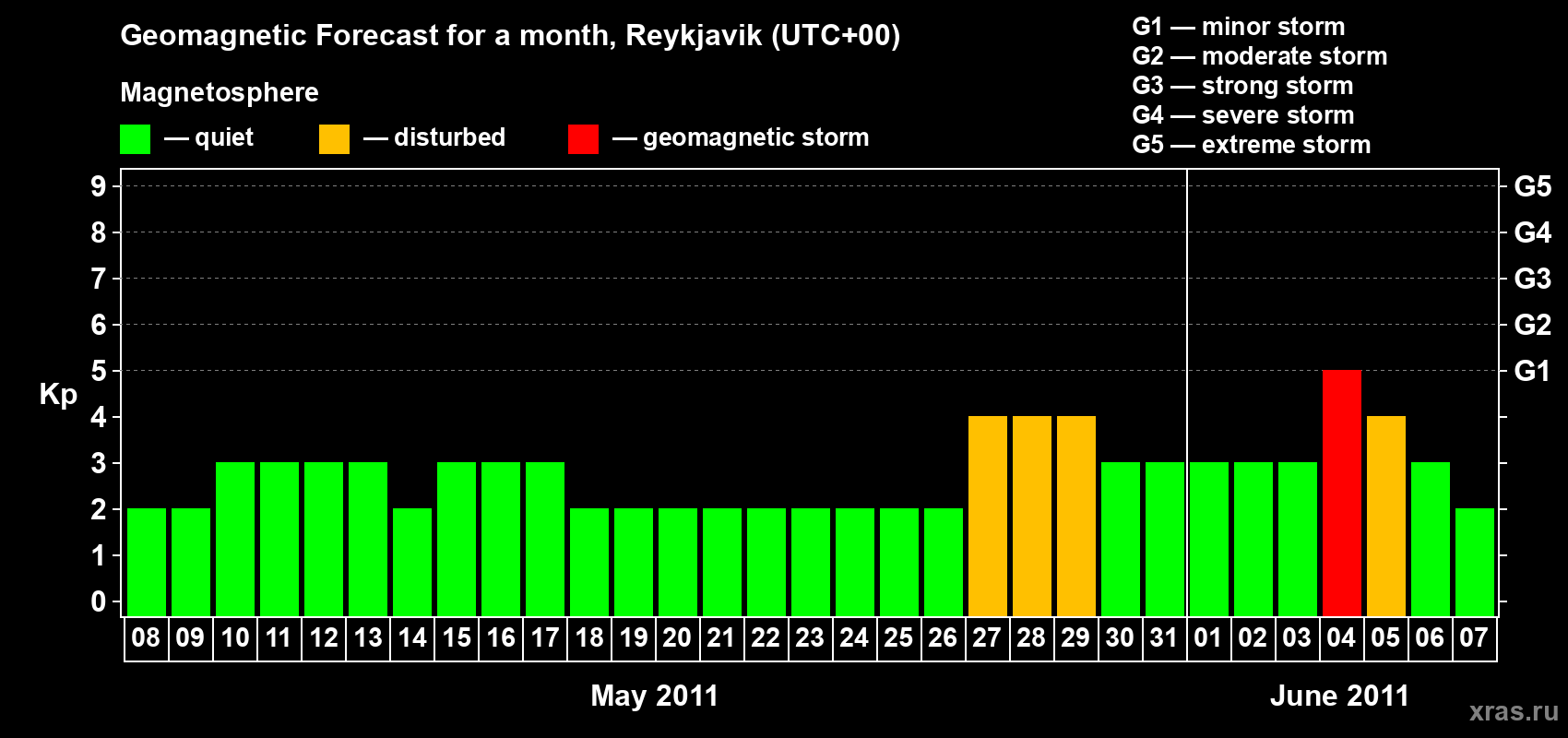This screenshot has height=738, width=1568.
Task: Select the green bar for June 01
Action: point(1209,539)
